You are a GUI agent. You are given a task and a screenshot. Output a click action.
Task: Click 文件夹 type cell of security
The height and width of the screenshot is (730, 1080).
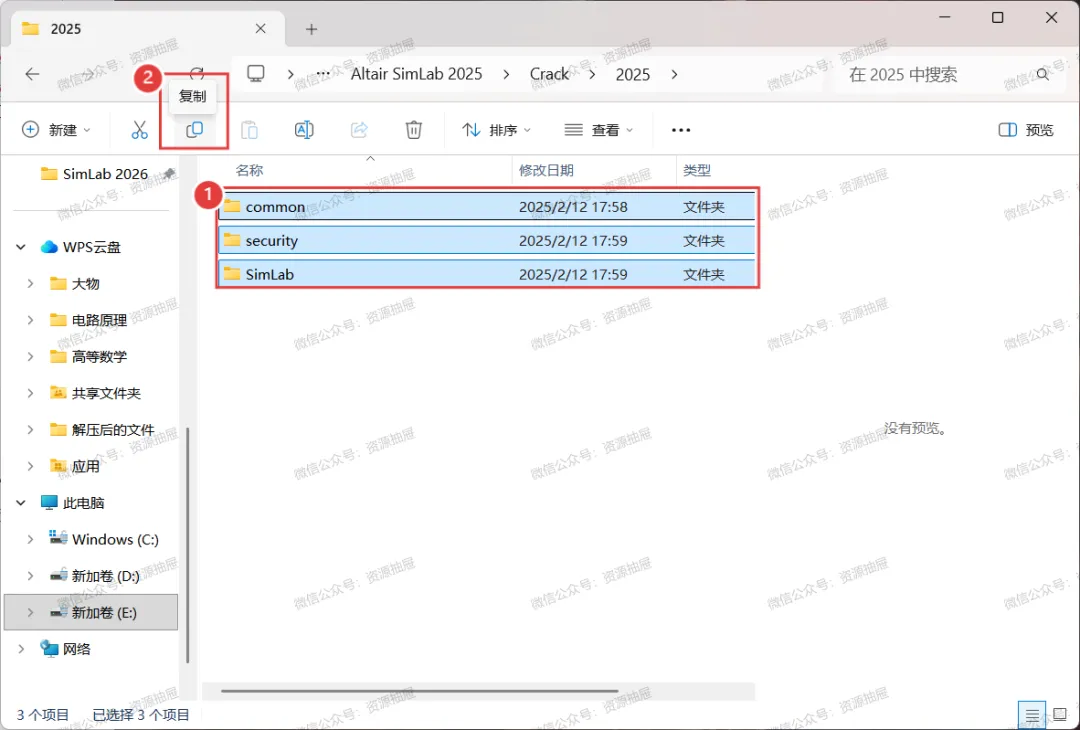point(704,240)
